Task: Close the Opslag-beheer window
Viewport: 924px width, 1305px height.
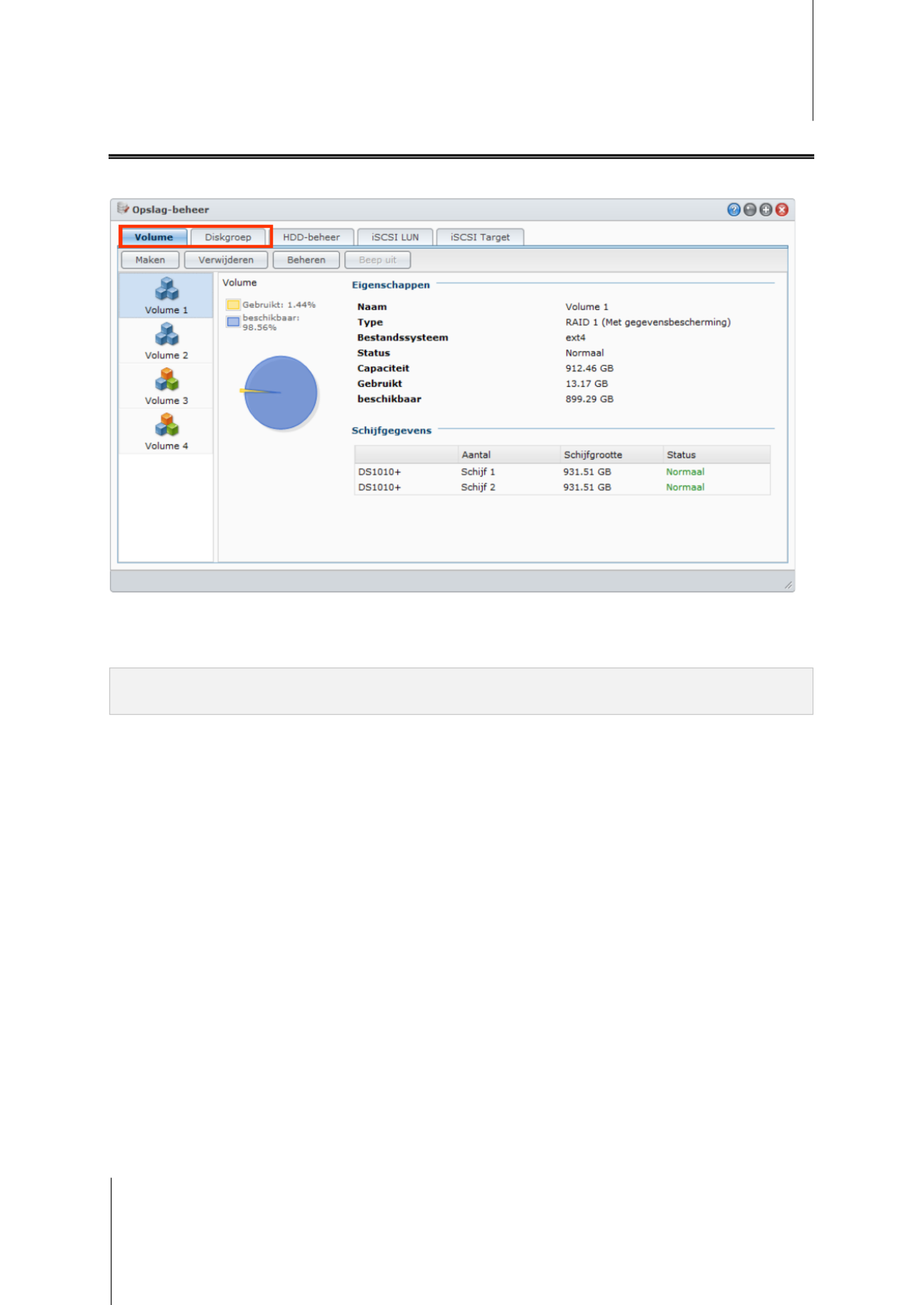Action: click(781, 209)
